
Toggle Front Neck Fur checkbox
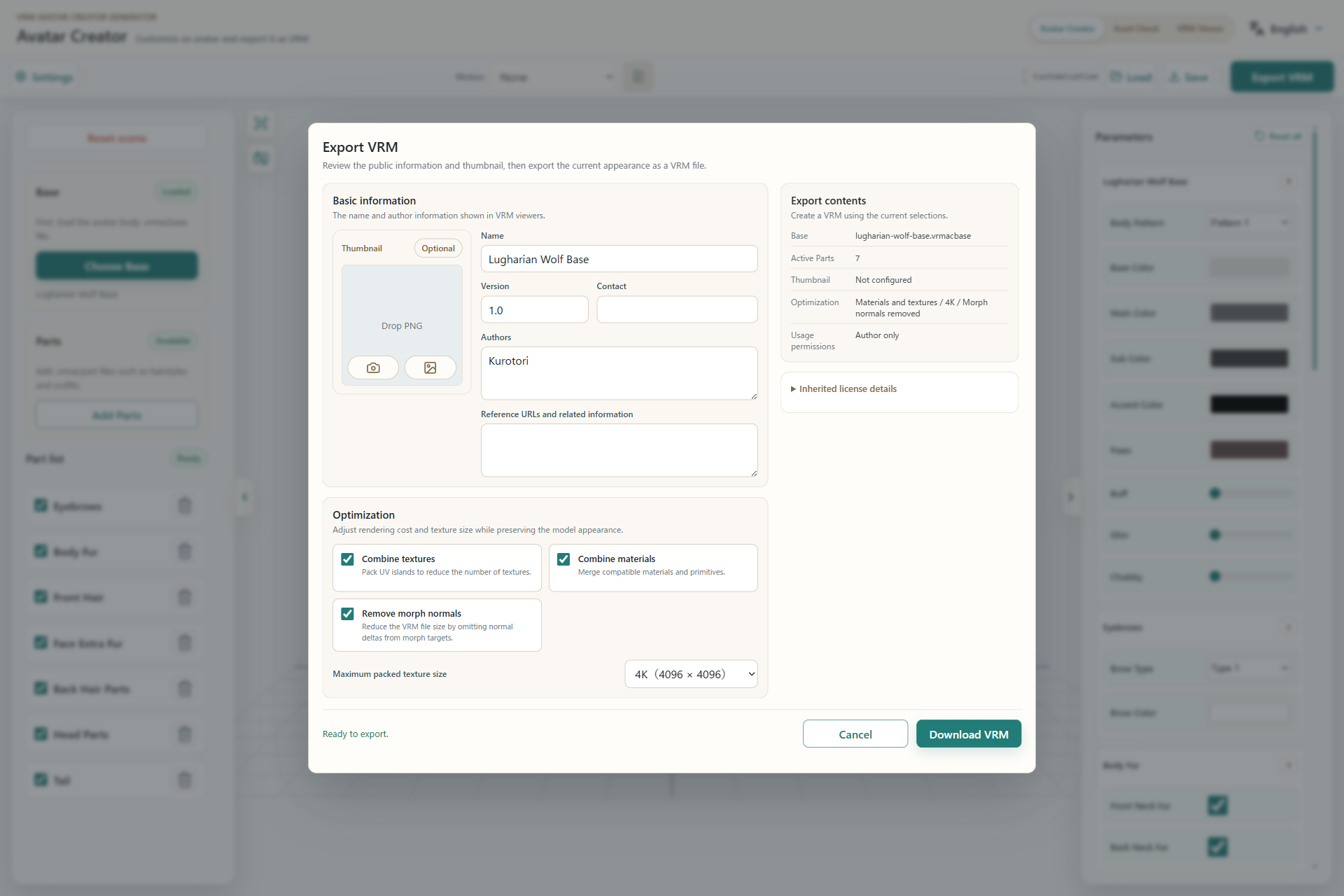[x=1217, y=806]
